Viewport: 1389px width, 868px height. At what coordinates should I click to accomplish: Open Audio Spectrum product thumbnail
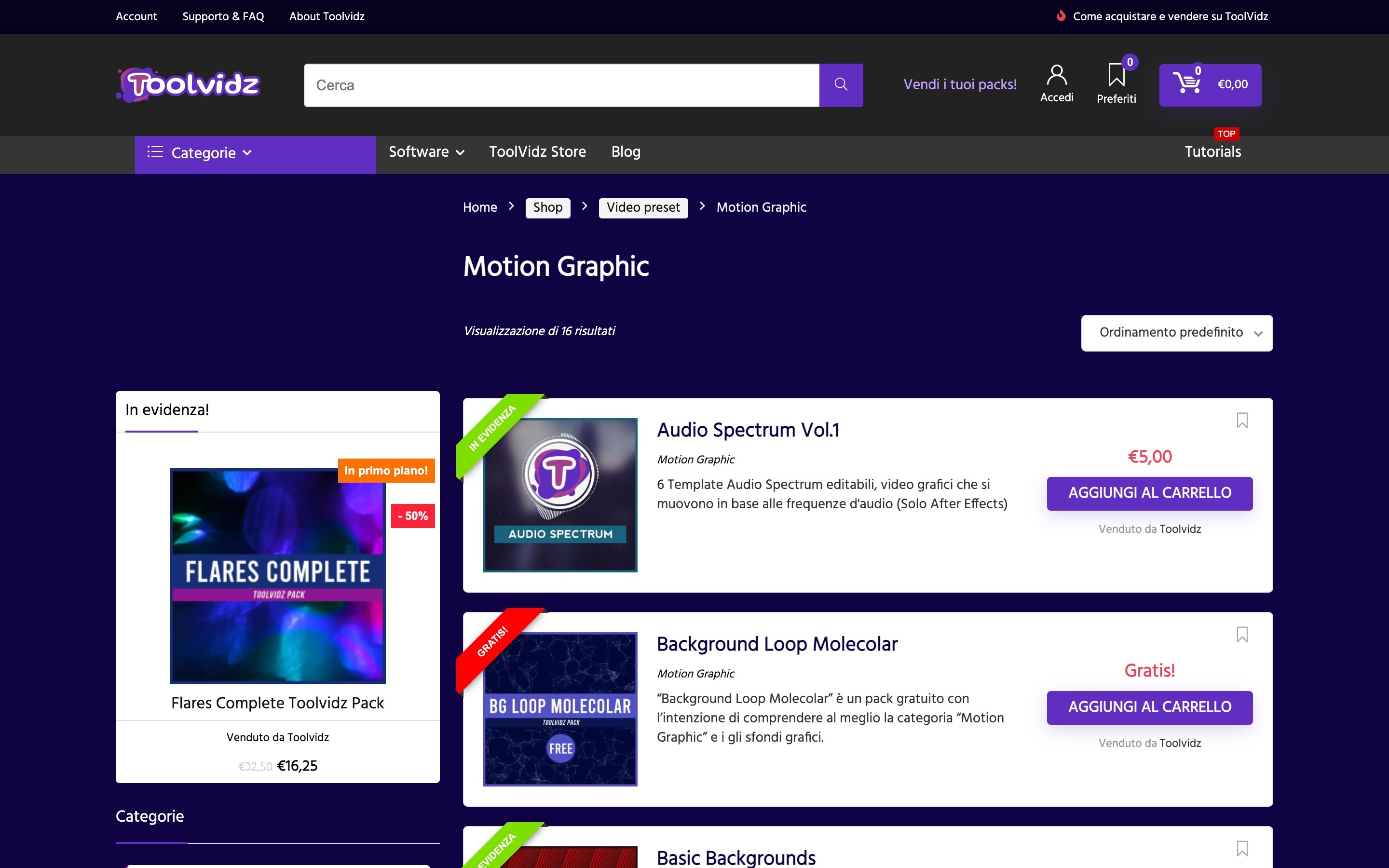point(560,495)
